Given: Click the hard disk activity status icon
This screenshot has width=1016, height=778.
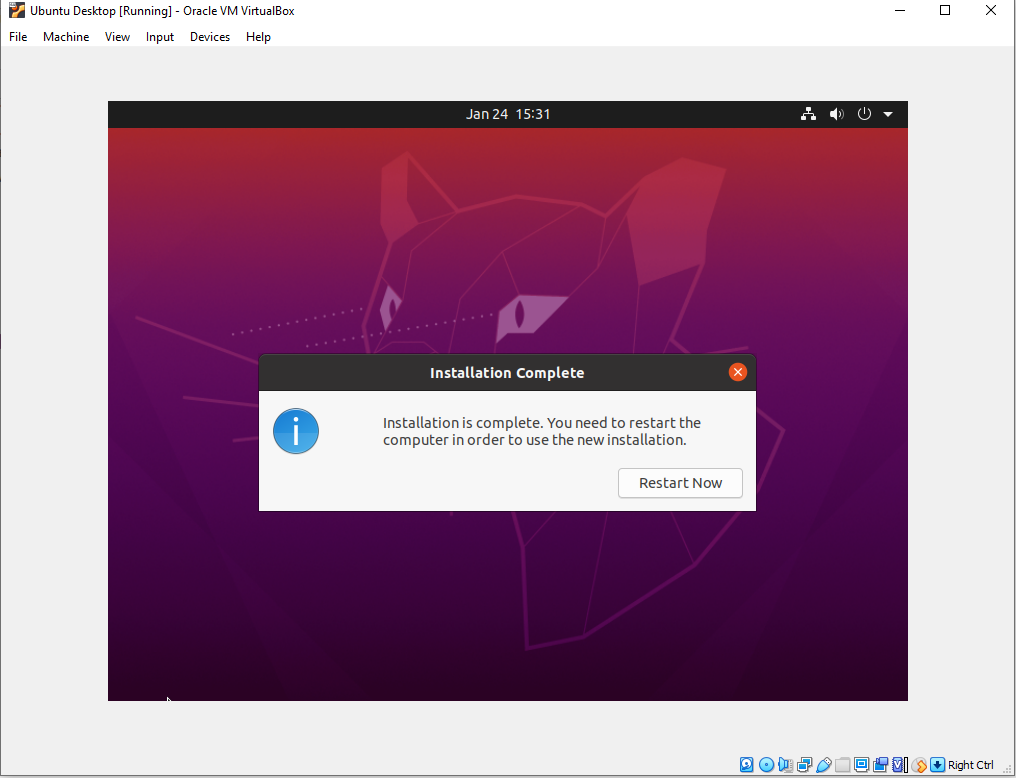Looking at the screenshot, I should click(x=746, y=765).
